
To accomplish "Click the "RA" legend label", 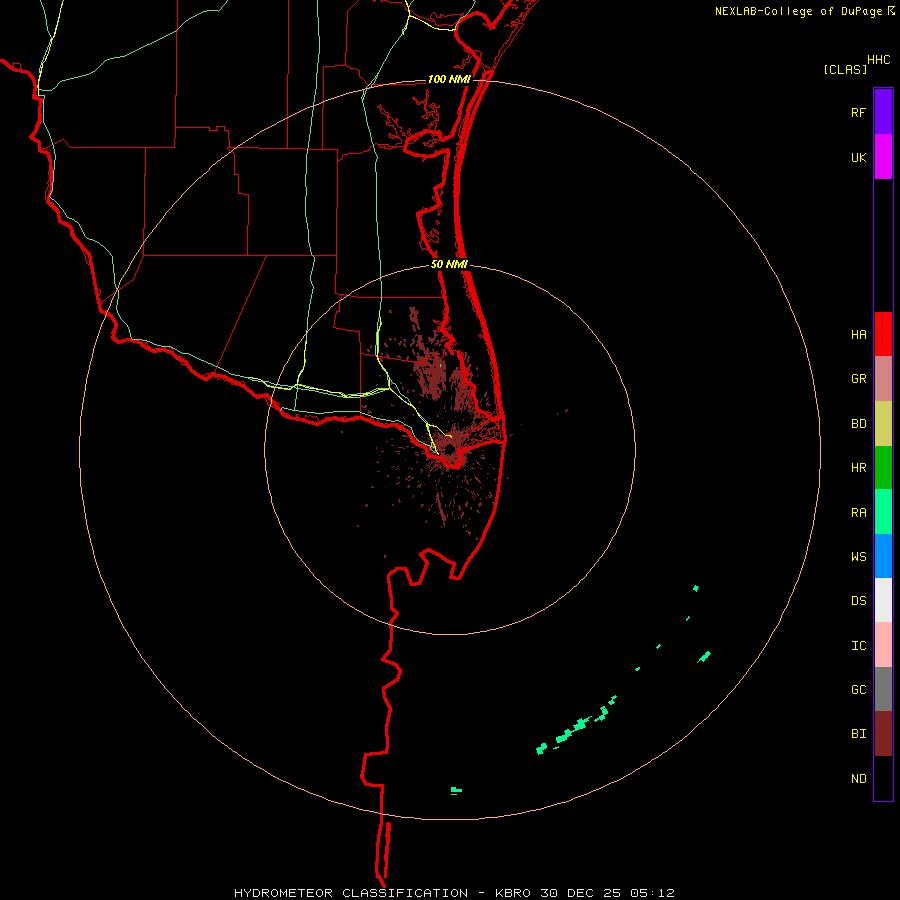I will 859,513.
